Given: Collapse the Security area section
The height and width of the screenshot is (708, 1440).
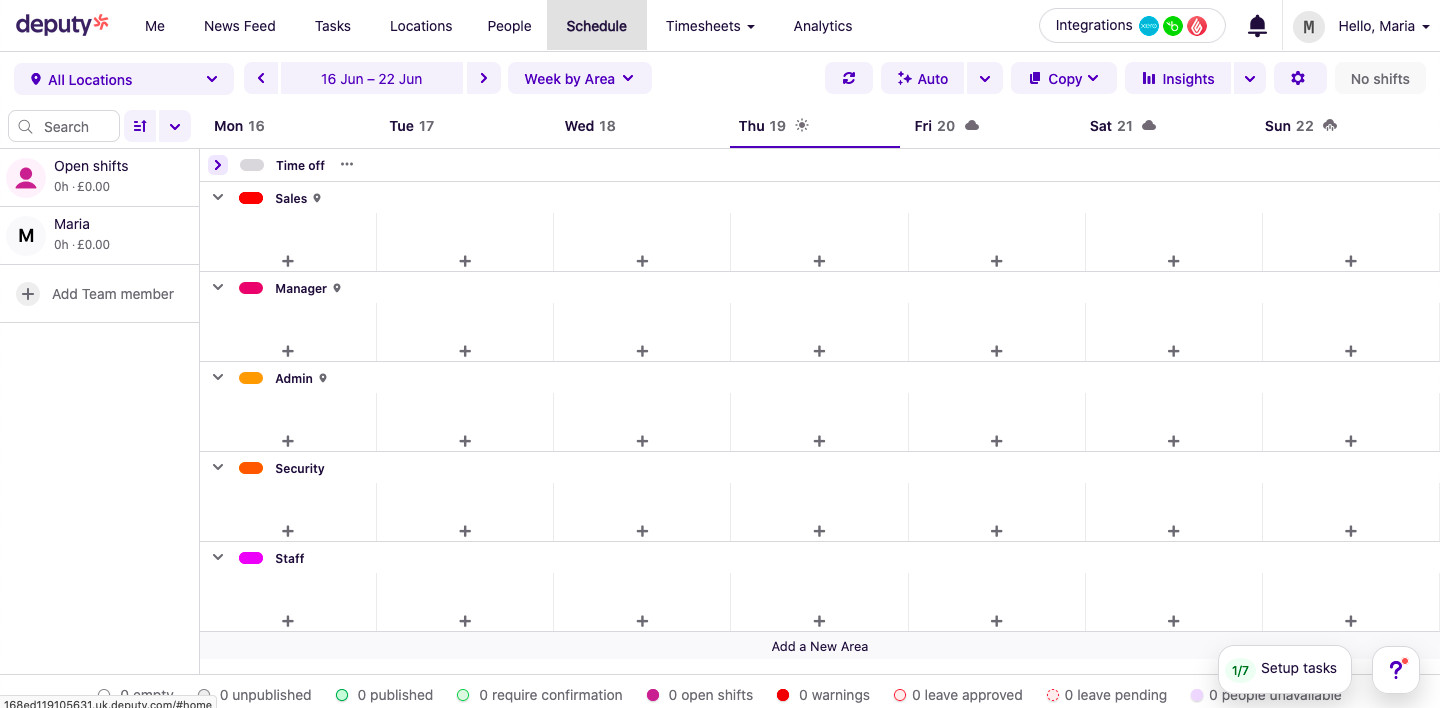Looking at the screenshot, I should pos(218,468).
